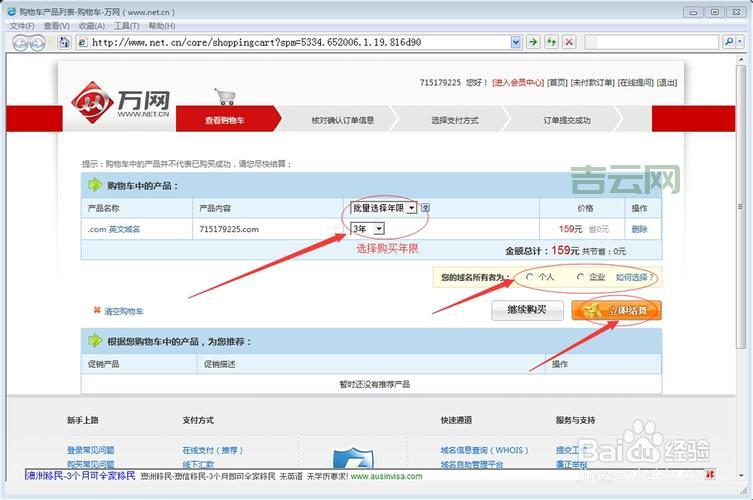This screenshot has width=753, height=500.
Task: Click the refresh page icon
Action: [551, 42]
